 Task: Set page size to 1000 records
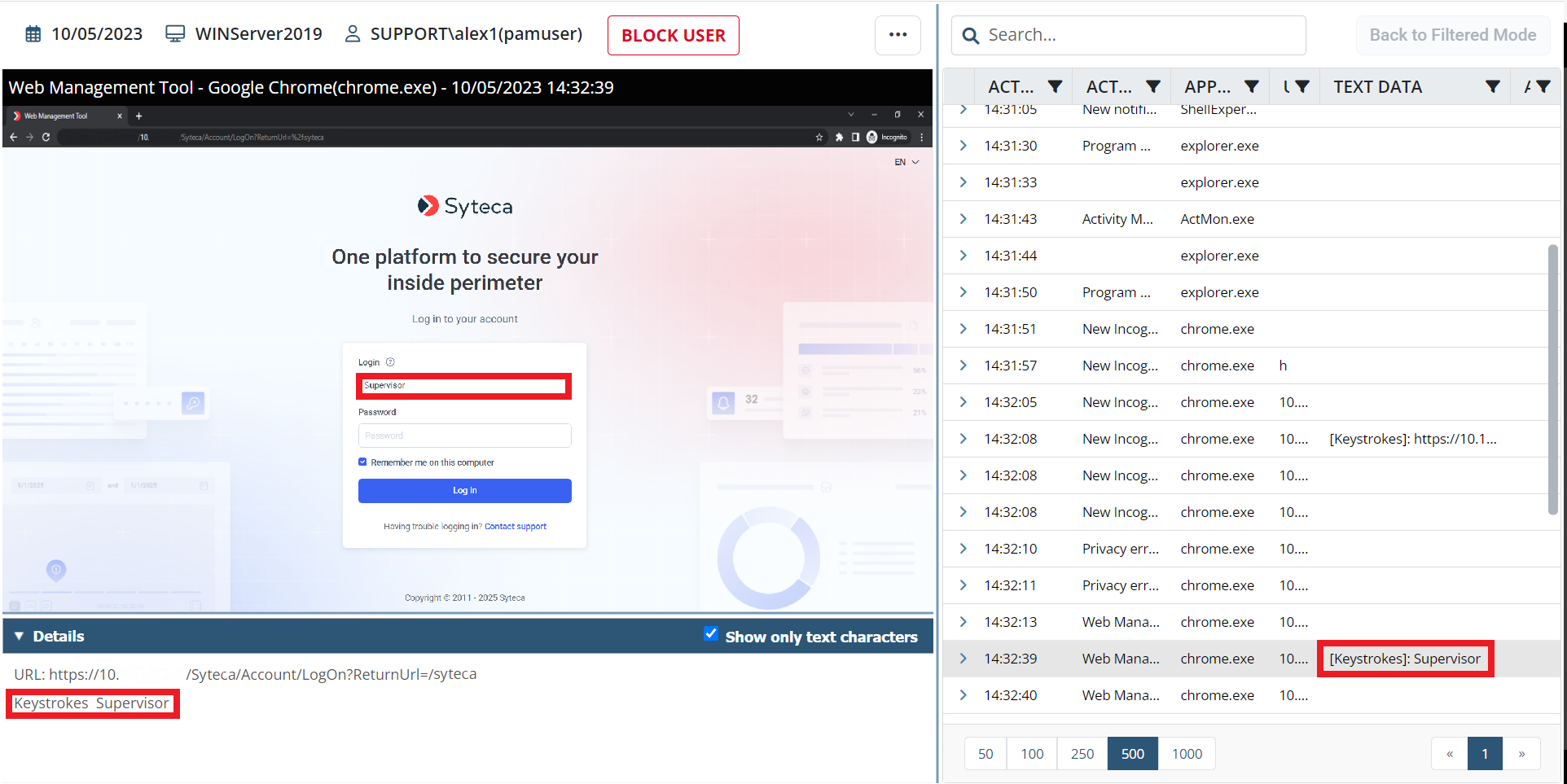(x=1187, y=754)
